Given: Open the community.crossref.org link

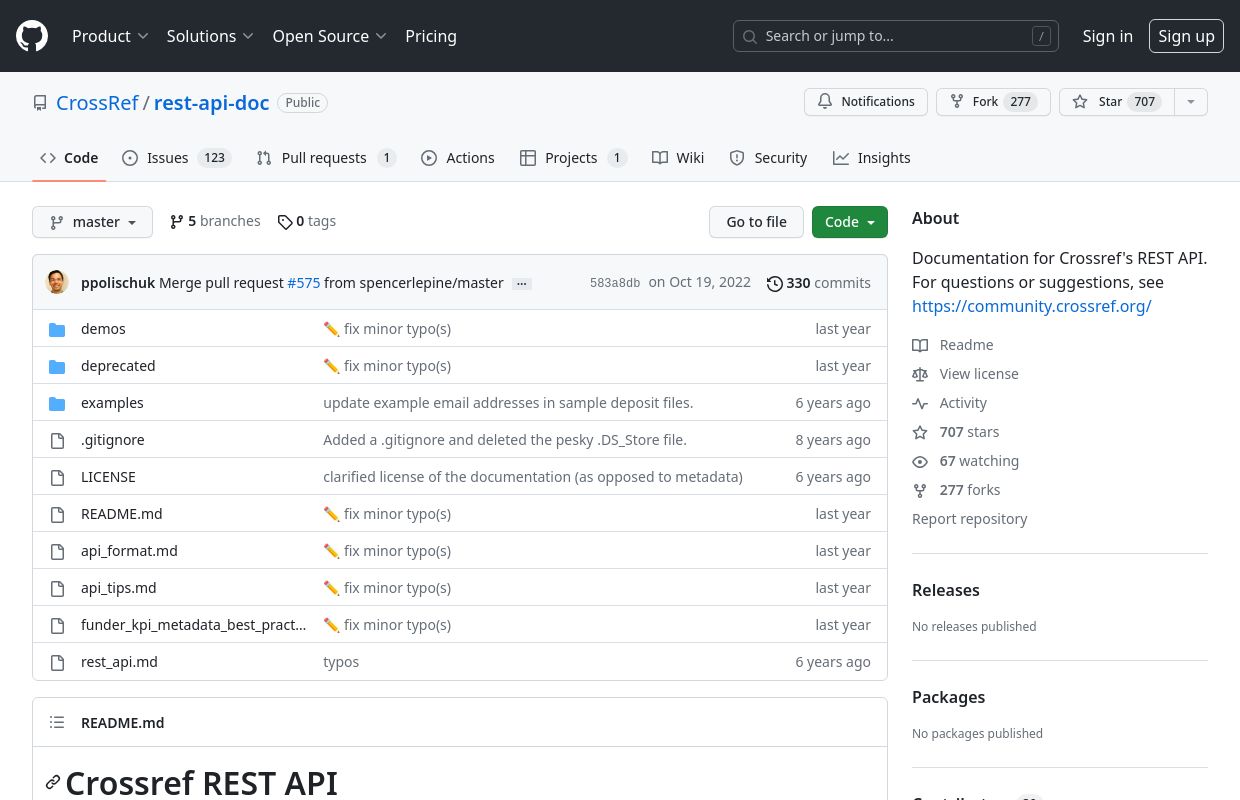Looking at the screenshot, I should tap(1032, 306).
